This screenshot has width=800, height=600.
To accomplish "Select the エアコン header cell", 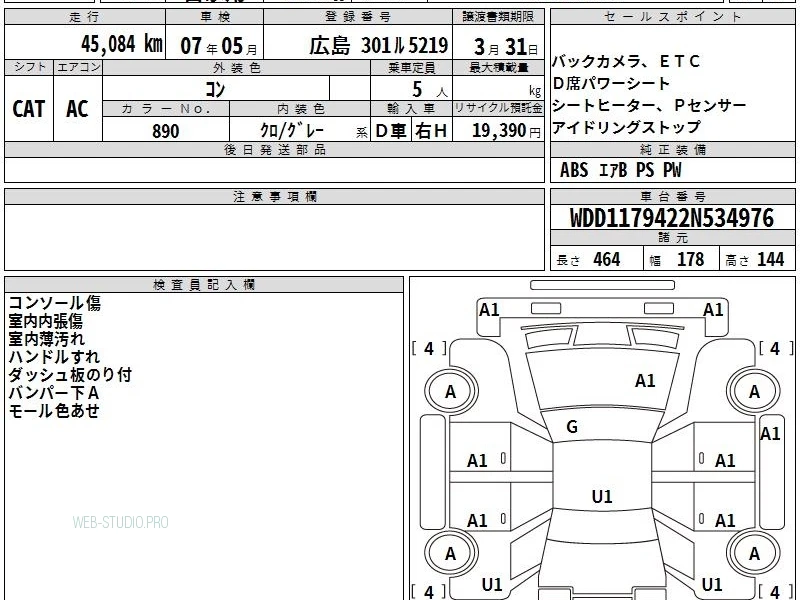I will 78,67.
